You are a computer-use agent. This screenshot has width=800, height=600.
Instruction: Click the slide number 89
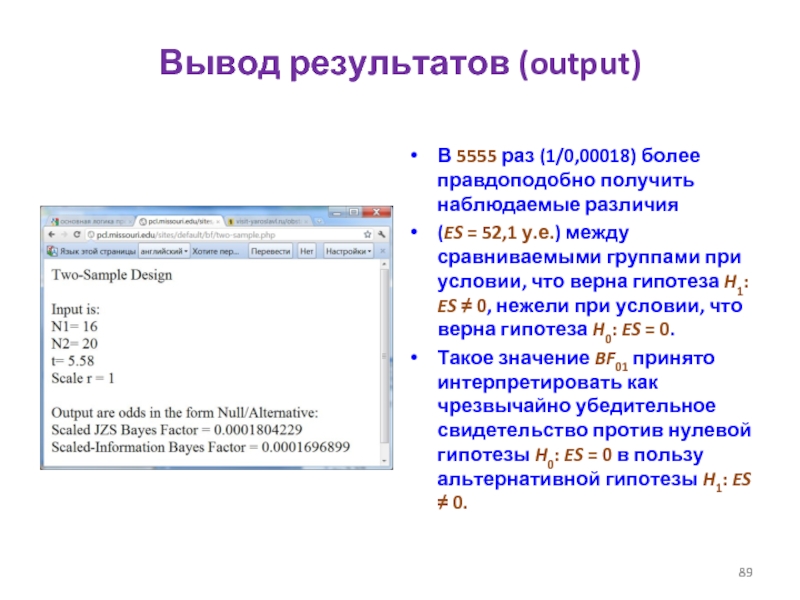point(745,572)
